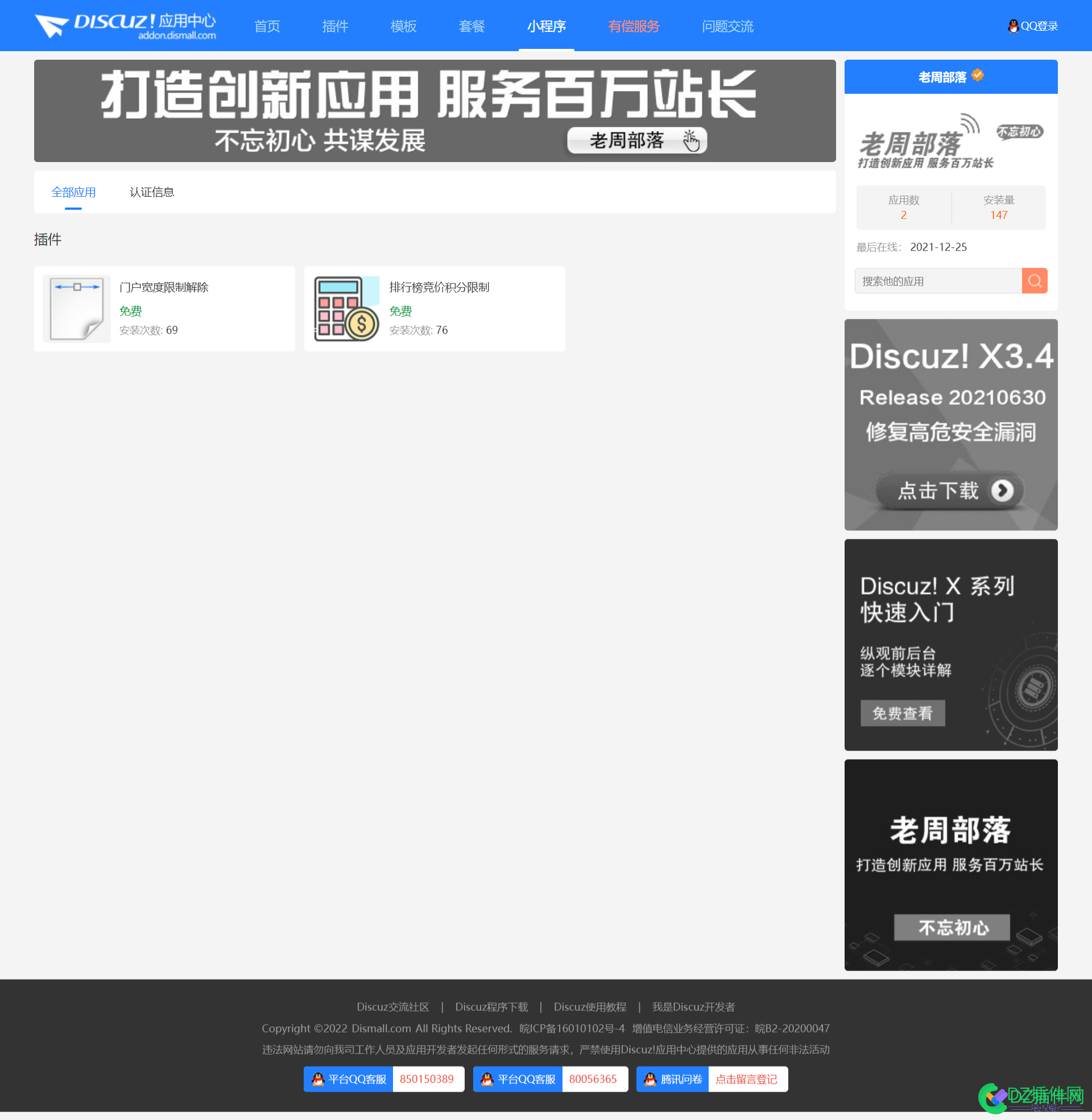
Task: Focus the 搜索他的应用 search field
Action: click(938, 281)
